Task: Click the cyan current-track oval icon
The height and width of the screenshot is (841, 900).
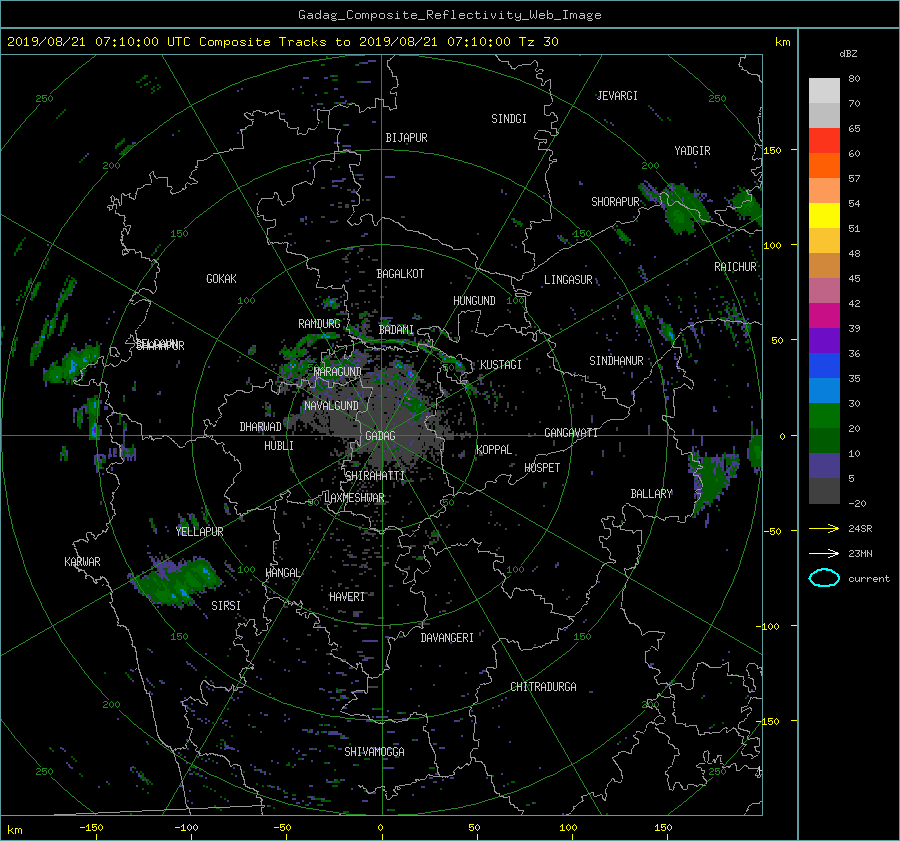Action: (x=824, y=578)
